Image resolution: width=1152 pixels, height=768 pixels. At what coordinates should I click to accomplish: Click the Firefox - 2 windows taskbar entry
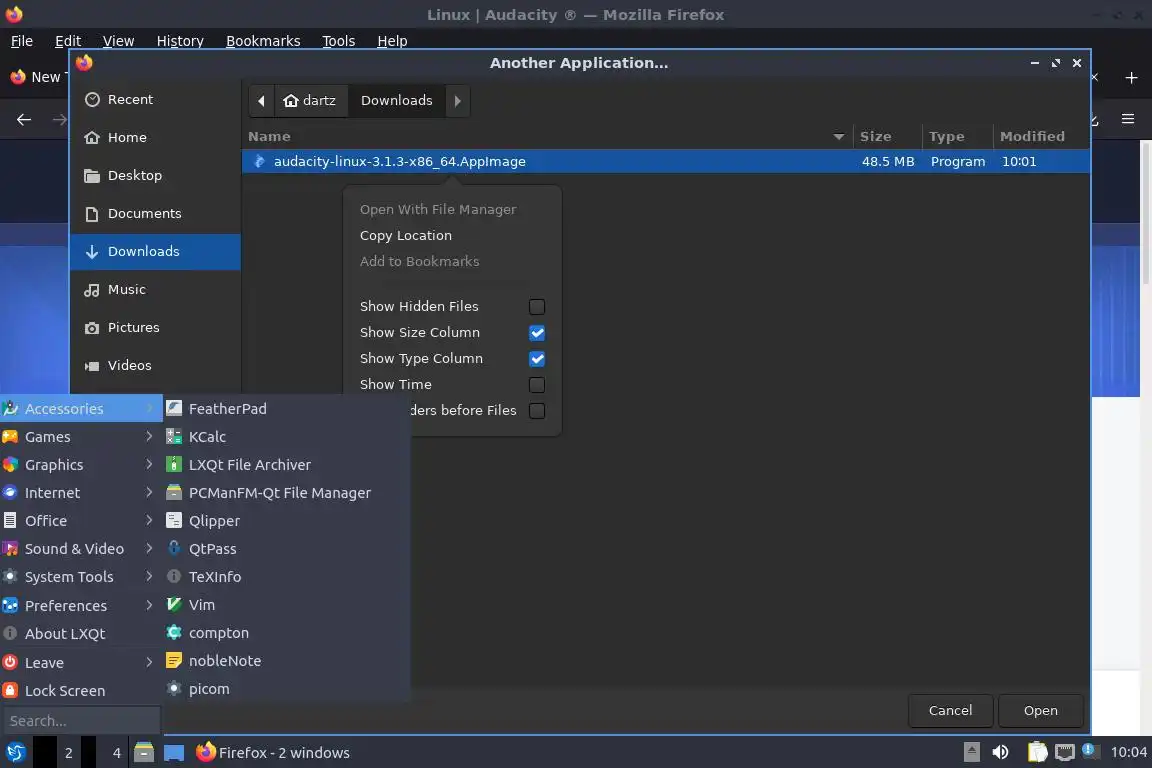[273, 753]
